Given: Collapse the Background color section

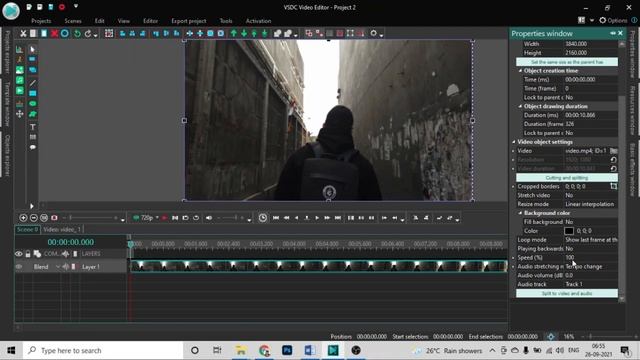Looking at the screenshot, I should 520,213.
